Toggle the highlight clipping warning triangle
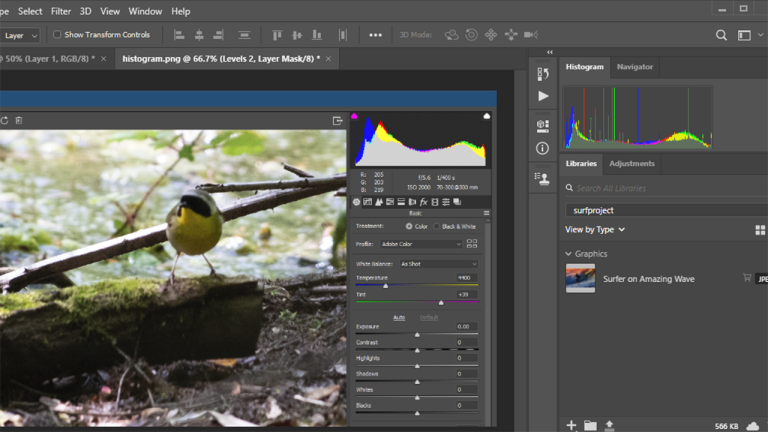768x432 pixels. tap(486, 116)
